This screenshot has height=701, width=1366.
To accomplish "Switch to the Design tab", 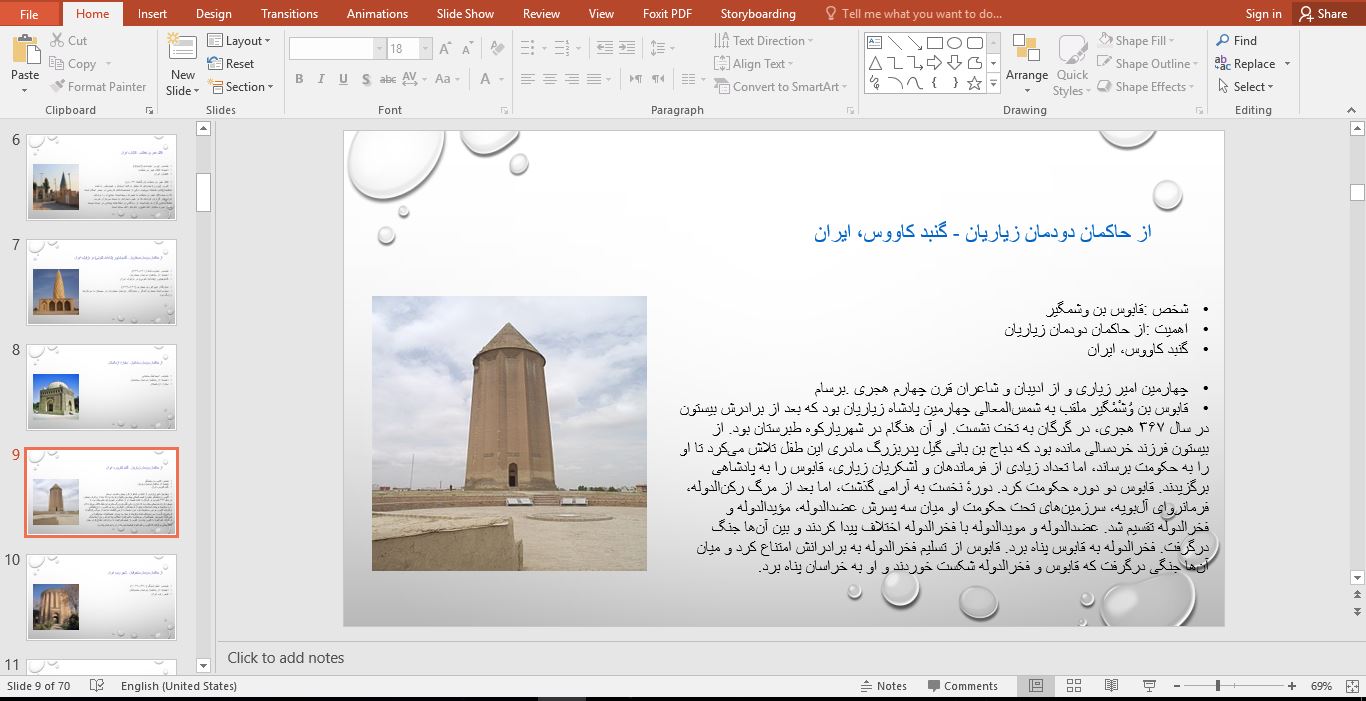I will tap(213, 14).
